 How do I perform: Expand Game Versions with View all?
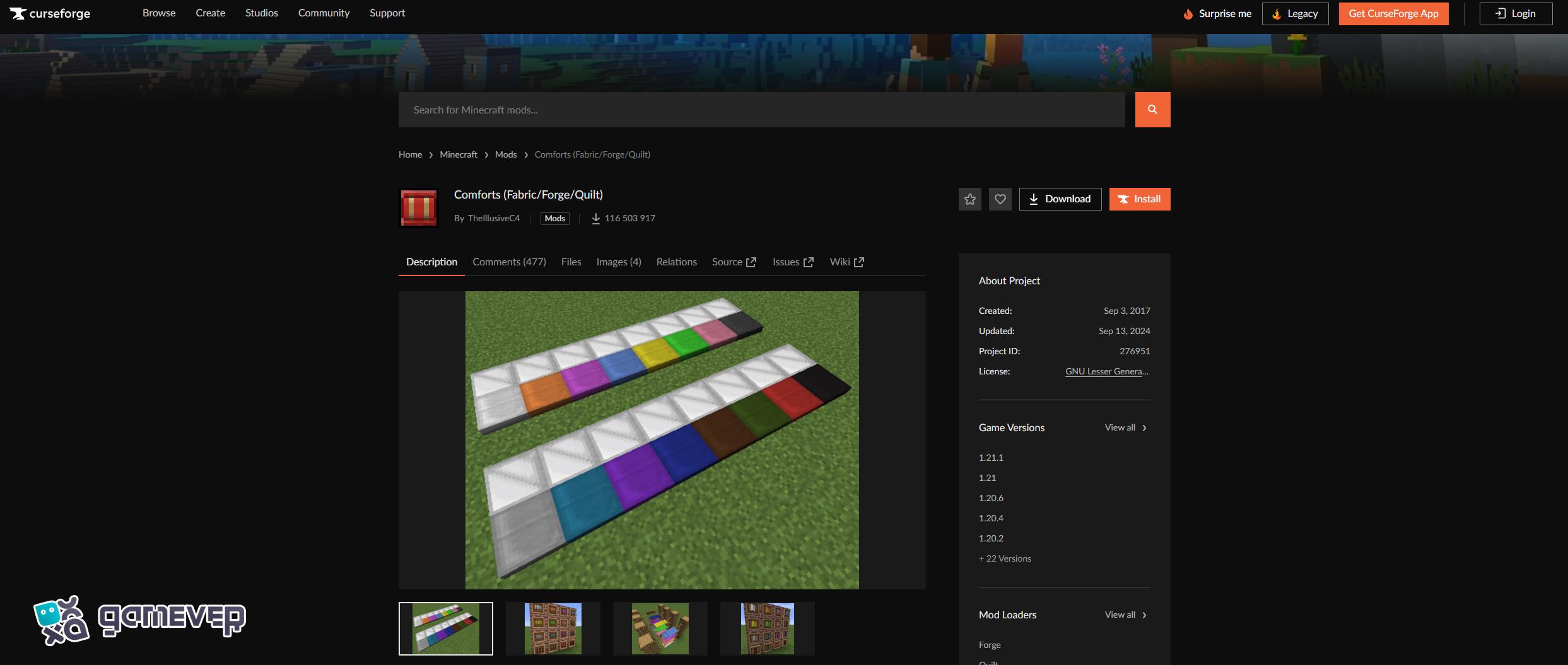(x=1126, y=427)
